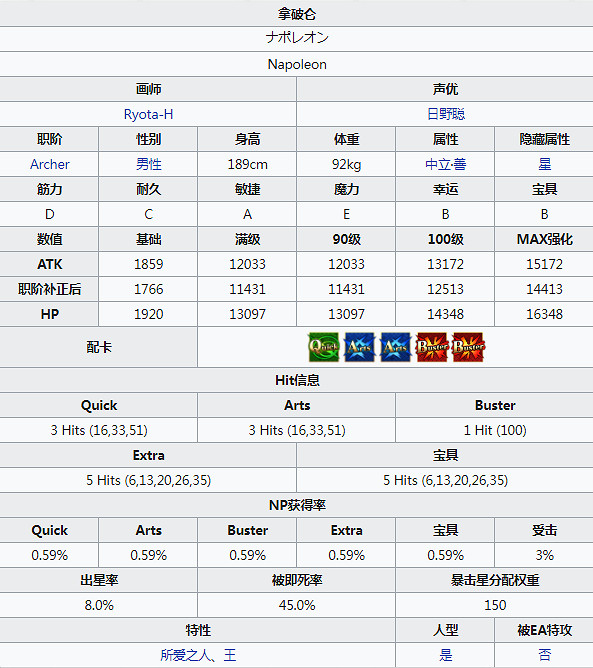Click the weight value 92kg
593x668 pixels.
click(346, 164)
